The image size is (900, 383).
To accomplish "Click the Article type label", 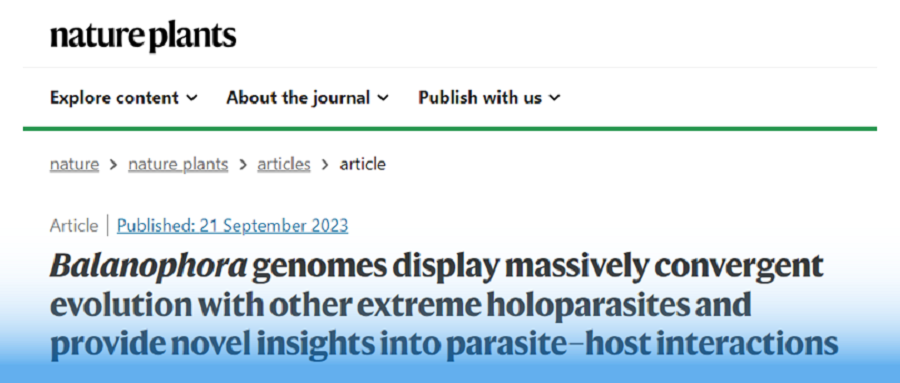I will click(73, 226).
